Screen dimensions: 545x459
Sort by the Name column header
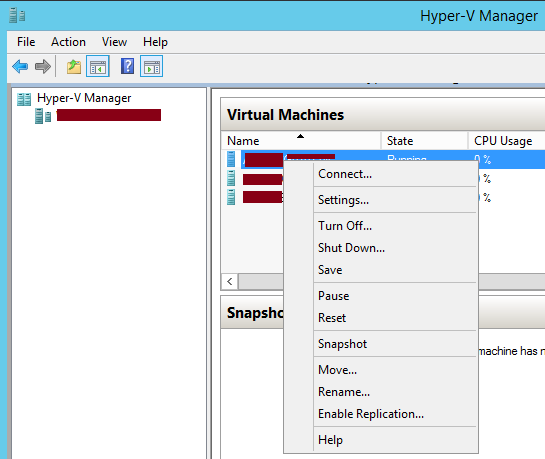[x=301, y=141]
